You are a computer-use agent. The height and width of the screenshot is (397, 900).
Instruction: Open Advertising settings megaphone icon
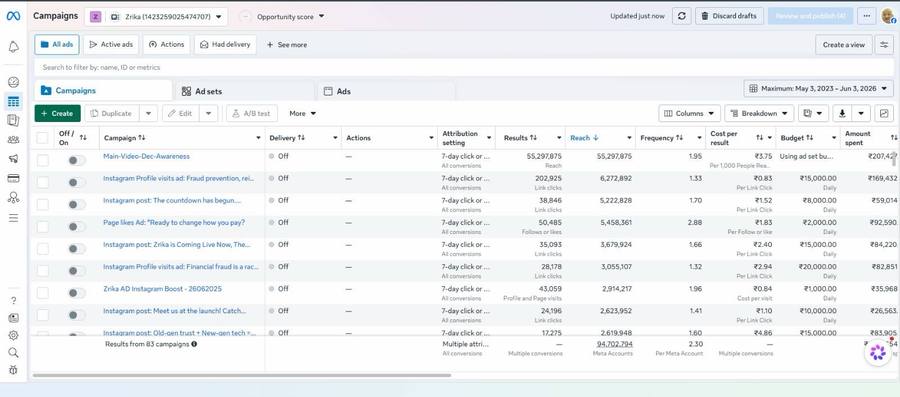tap(13, 159)
